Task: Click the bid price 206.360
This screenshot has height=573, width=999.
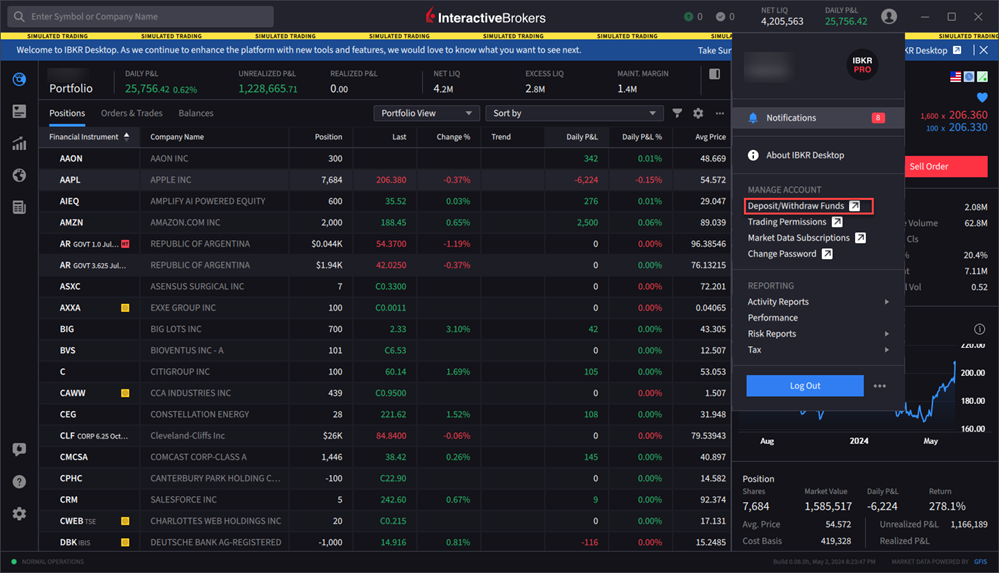Action: (968, 115)
